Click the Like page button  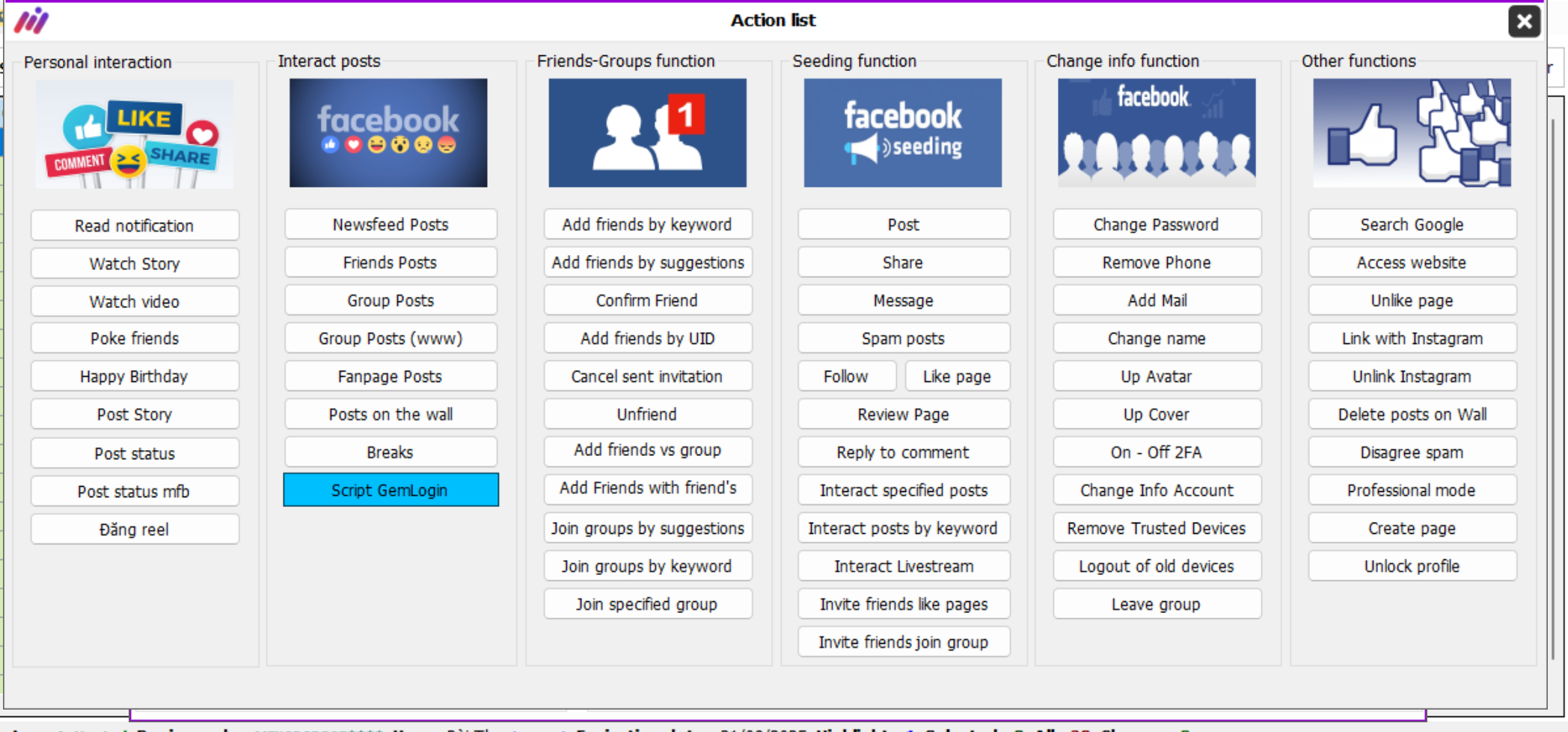coord(957,377)
